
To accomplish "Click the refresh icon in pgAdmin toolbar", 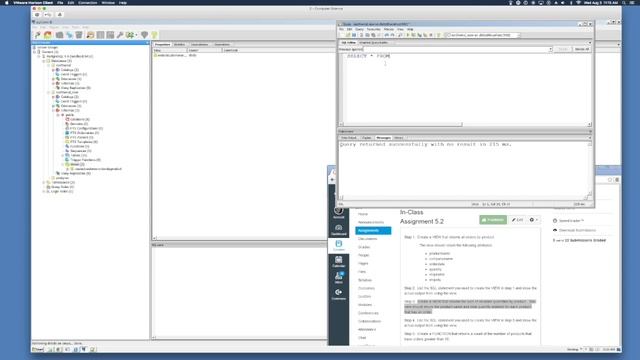I will tap(48, 36).
